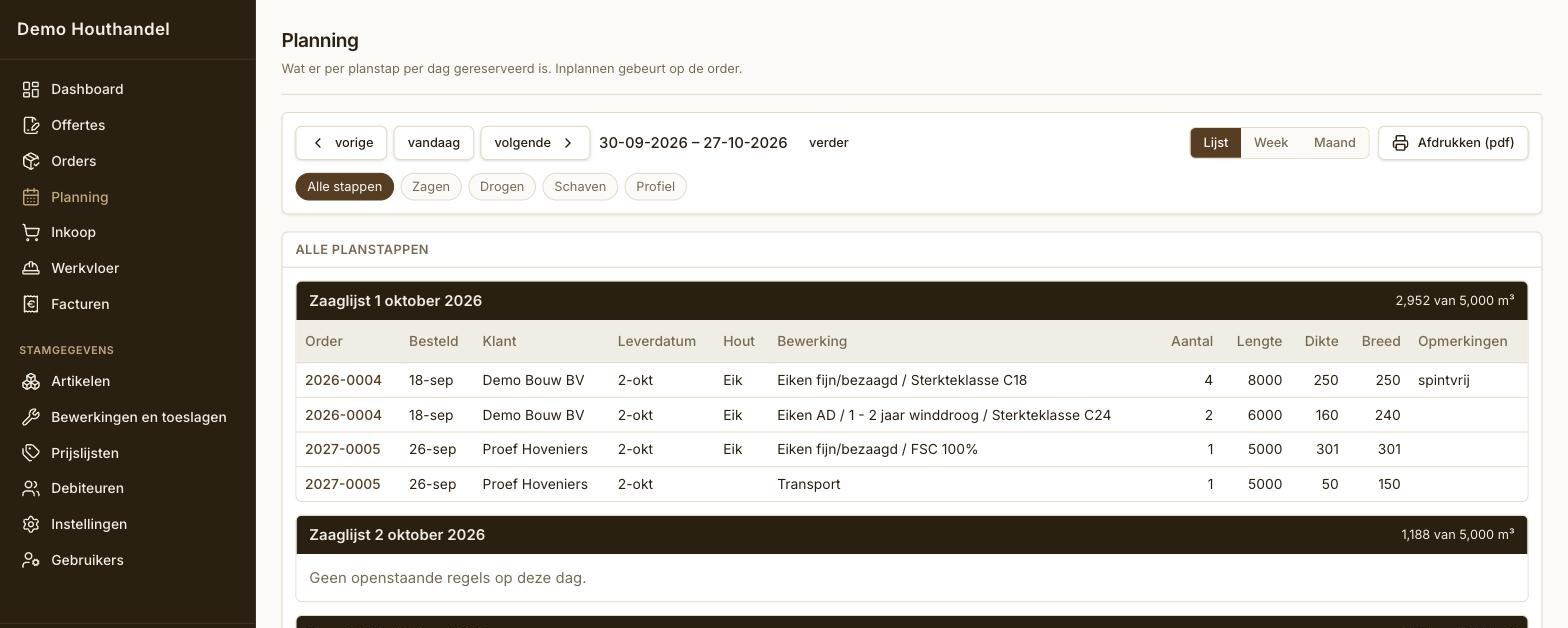Click Proef Hoveniers in Transport row
The width and height of the screenshot is (1568, 628).
535,484
